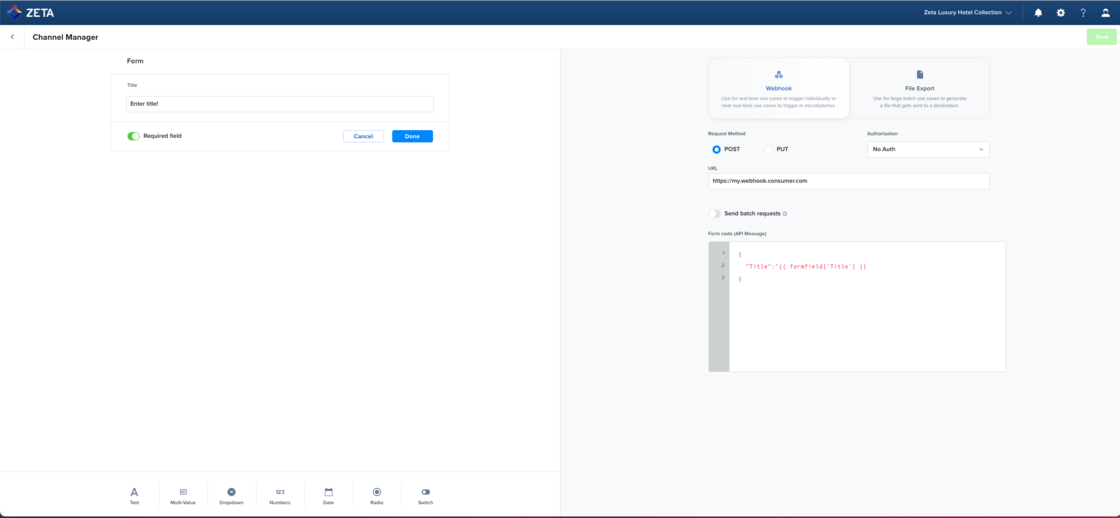1120x518 pixels.
Task: Select the POST request method
Action: (716, 149)
